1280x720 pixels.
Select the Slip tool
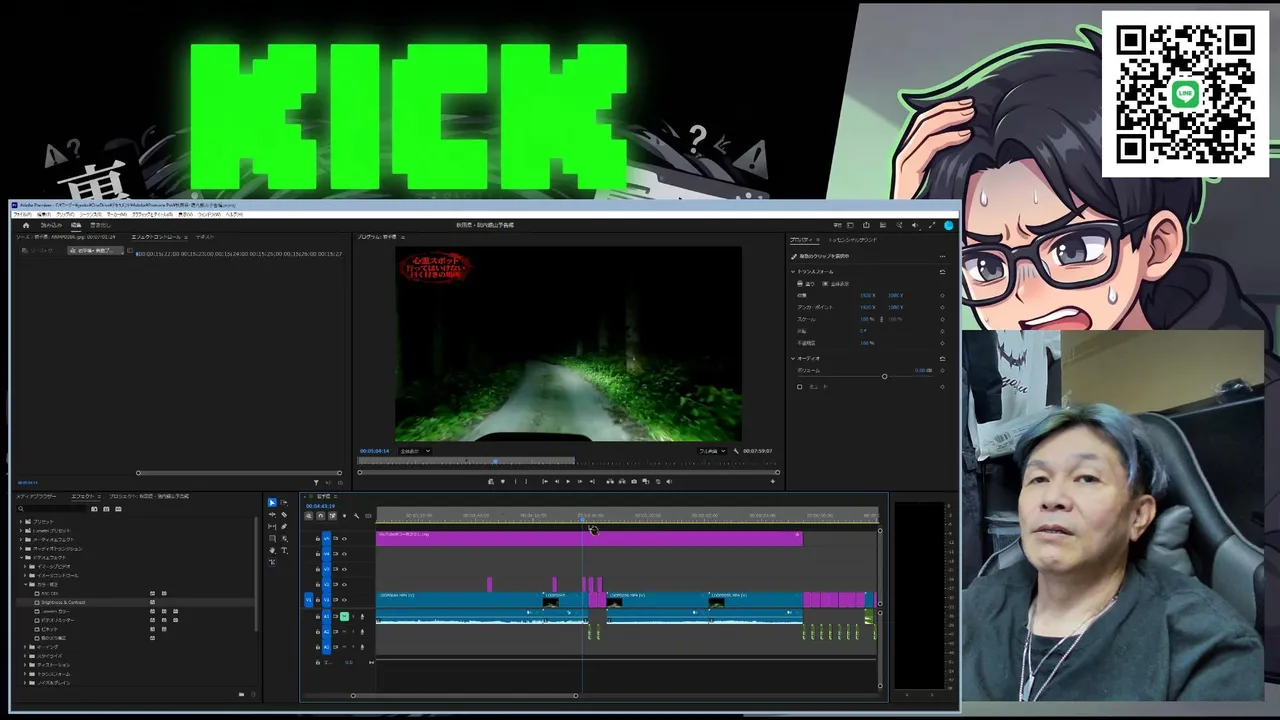(272, 527)
